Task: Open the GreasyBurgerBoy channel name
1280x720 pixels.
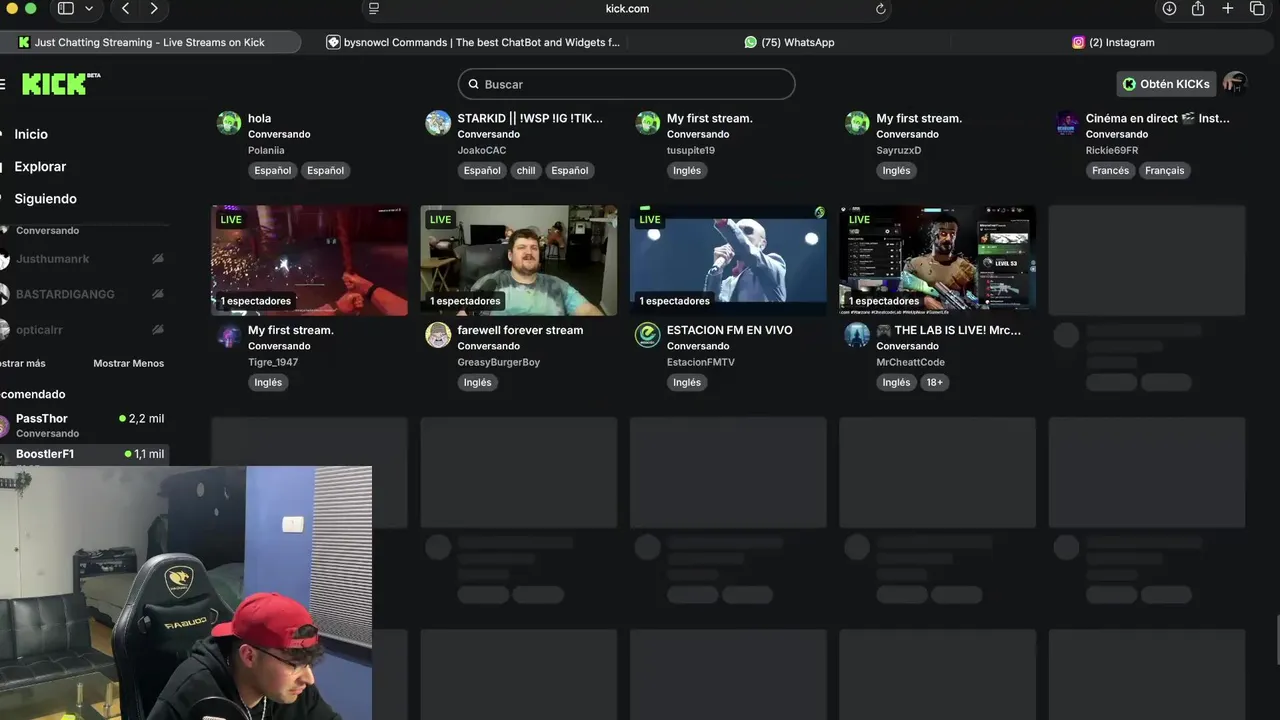Action: (499, 362)
